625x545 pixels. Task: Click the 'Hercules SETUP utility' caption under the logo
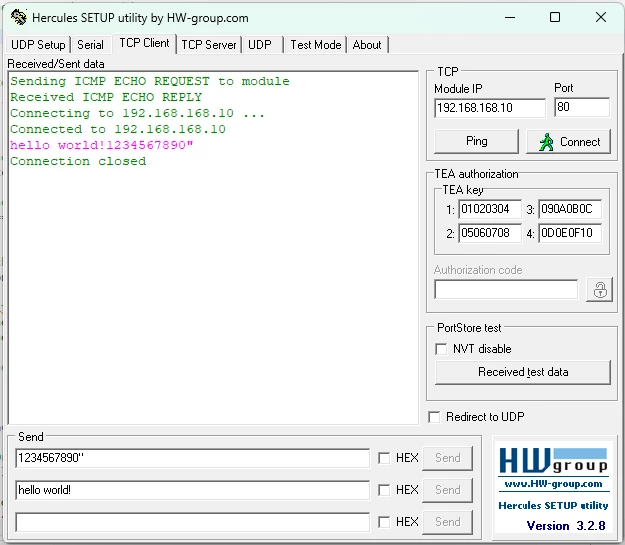click(553, 506)
